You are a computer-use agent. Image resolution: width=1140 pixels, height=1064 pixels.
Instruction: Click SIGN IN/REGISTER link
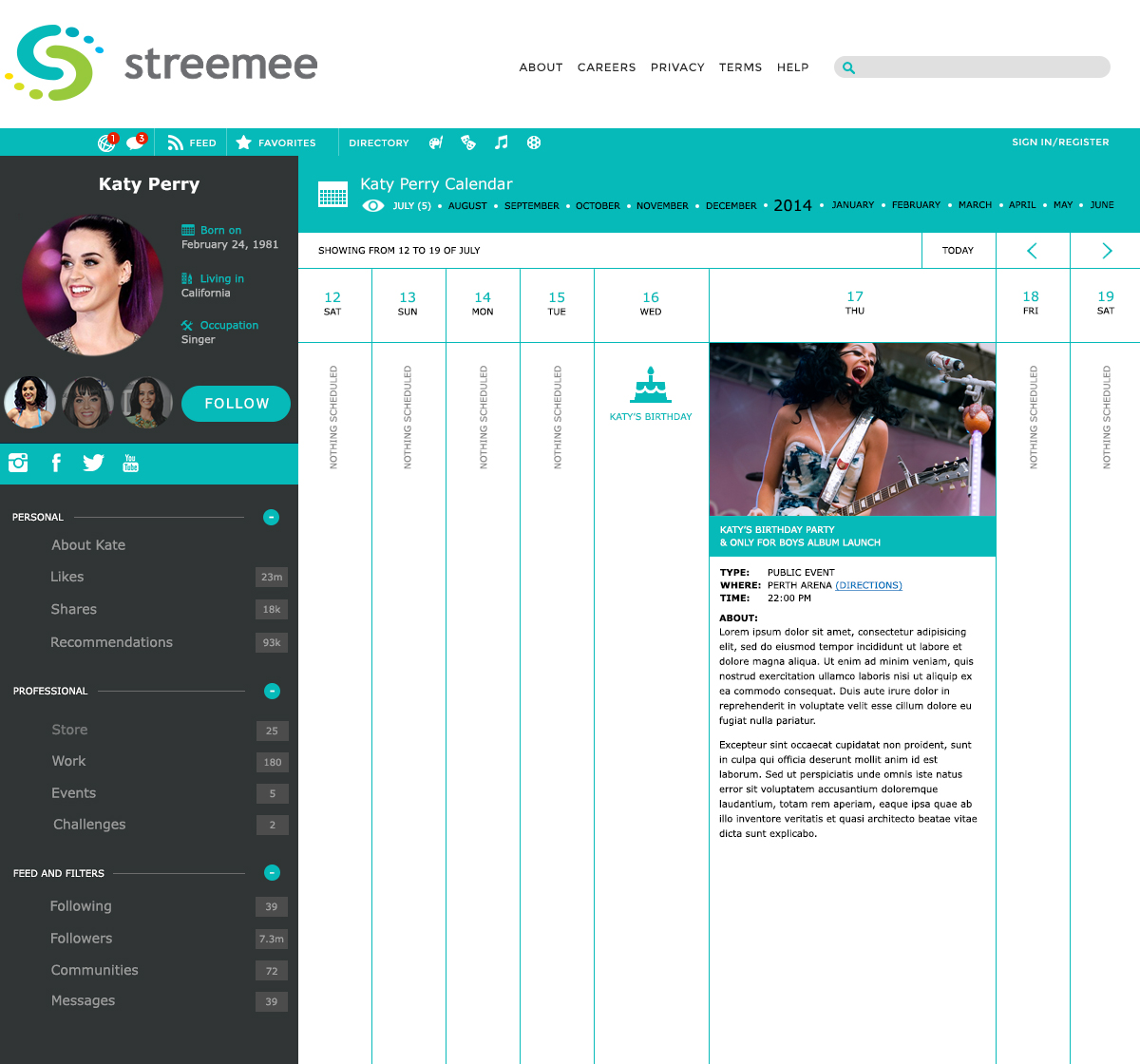click(x=1060, y=142)
